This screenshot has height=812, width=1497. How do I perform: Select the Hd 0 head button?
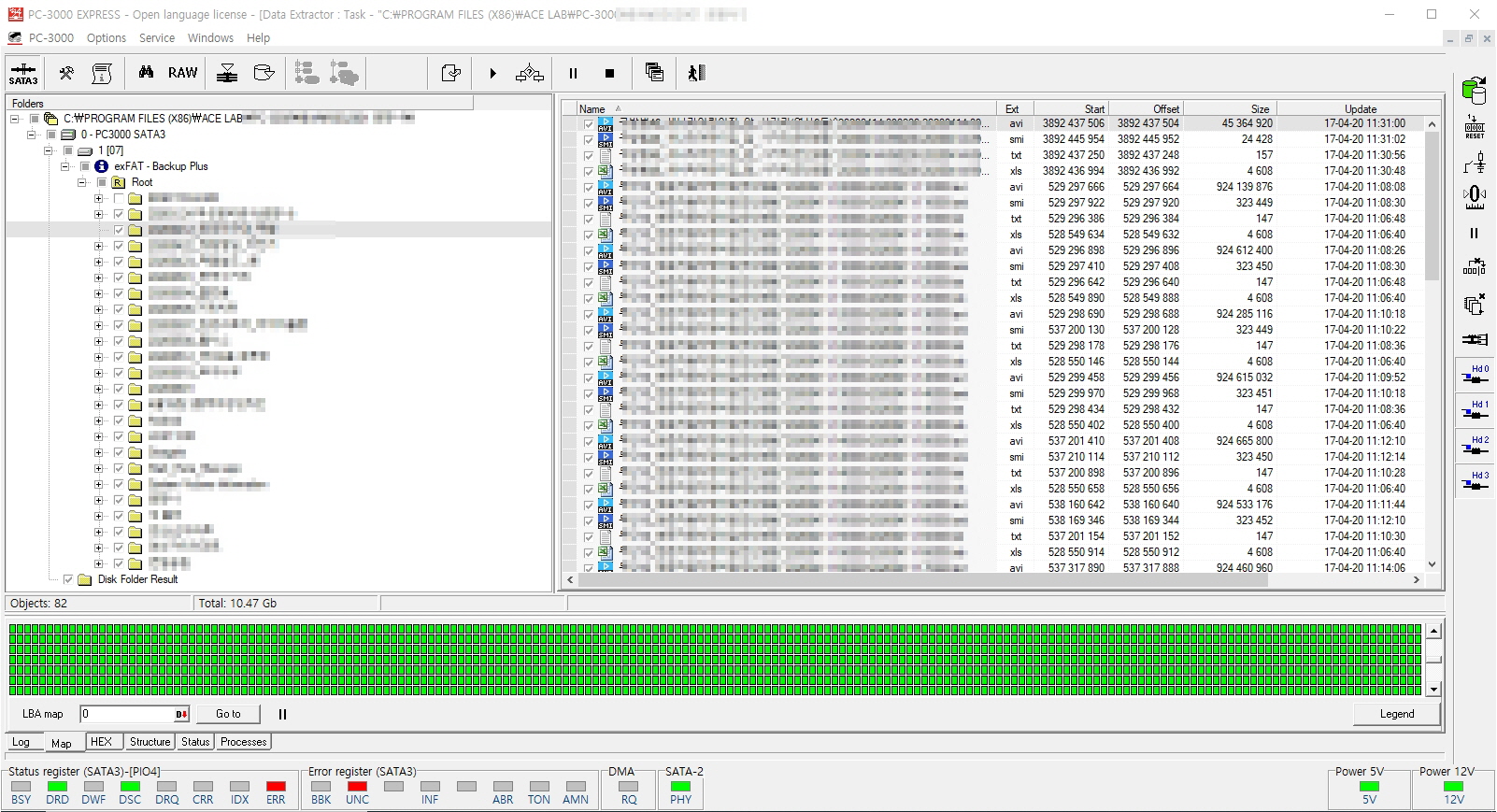click(x=1475, y=374)
